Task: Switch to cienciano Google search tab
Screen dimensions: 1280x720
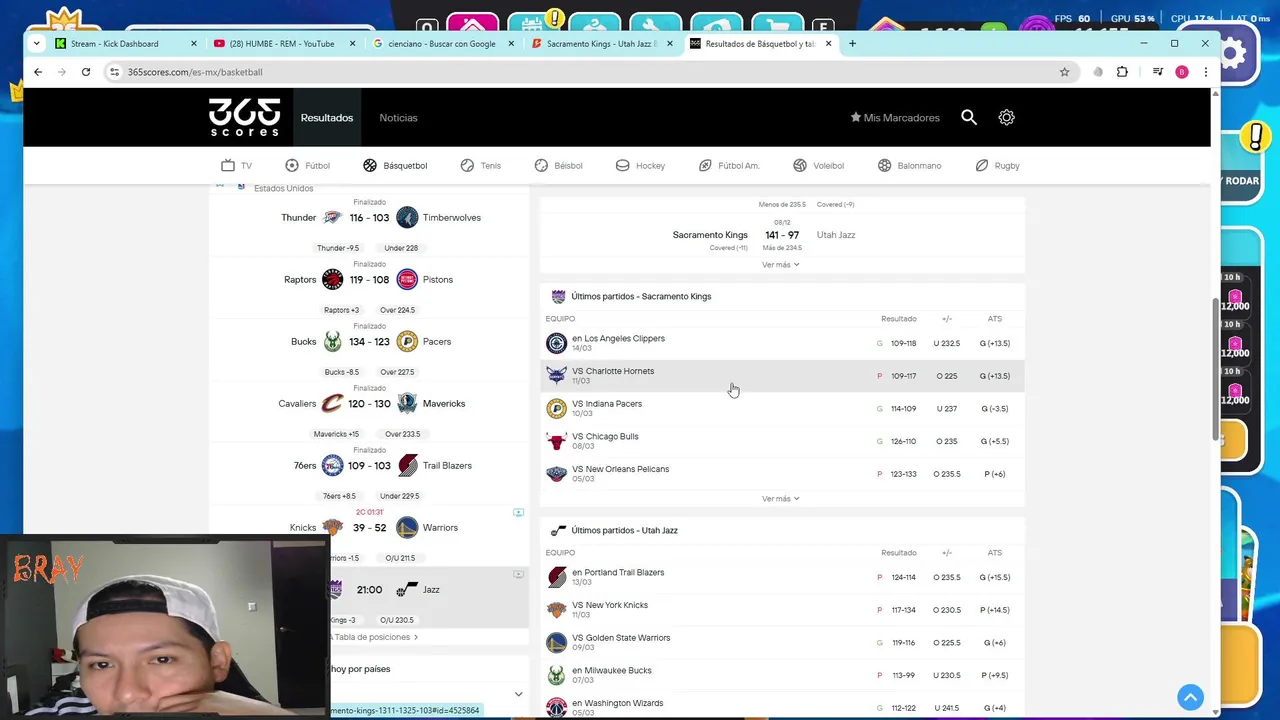Action: (444, 44)
